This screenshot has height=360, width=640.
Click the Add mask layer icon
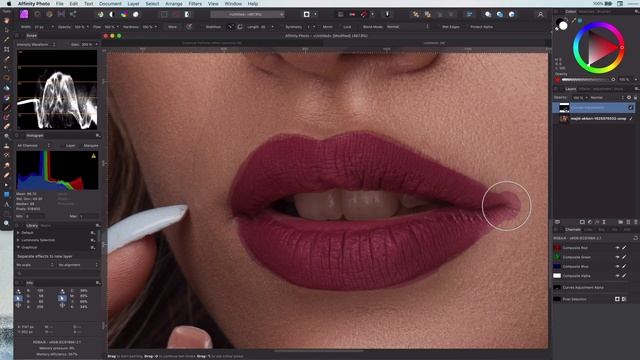(582, 222)
